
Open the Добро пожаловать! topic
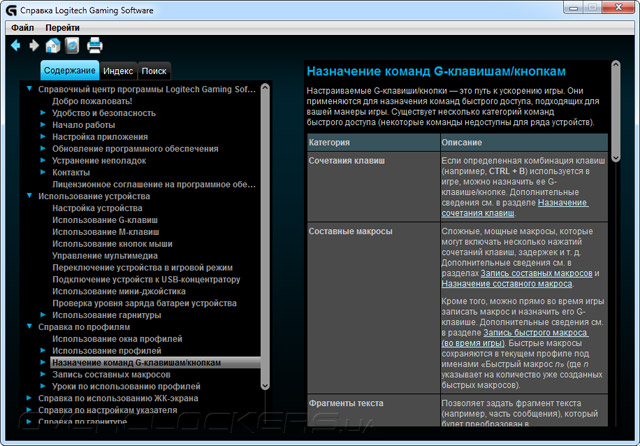click(x=92, y=101)
